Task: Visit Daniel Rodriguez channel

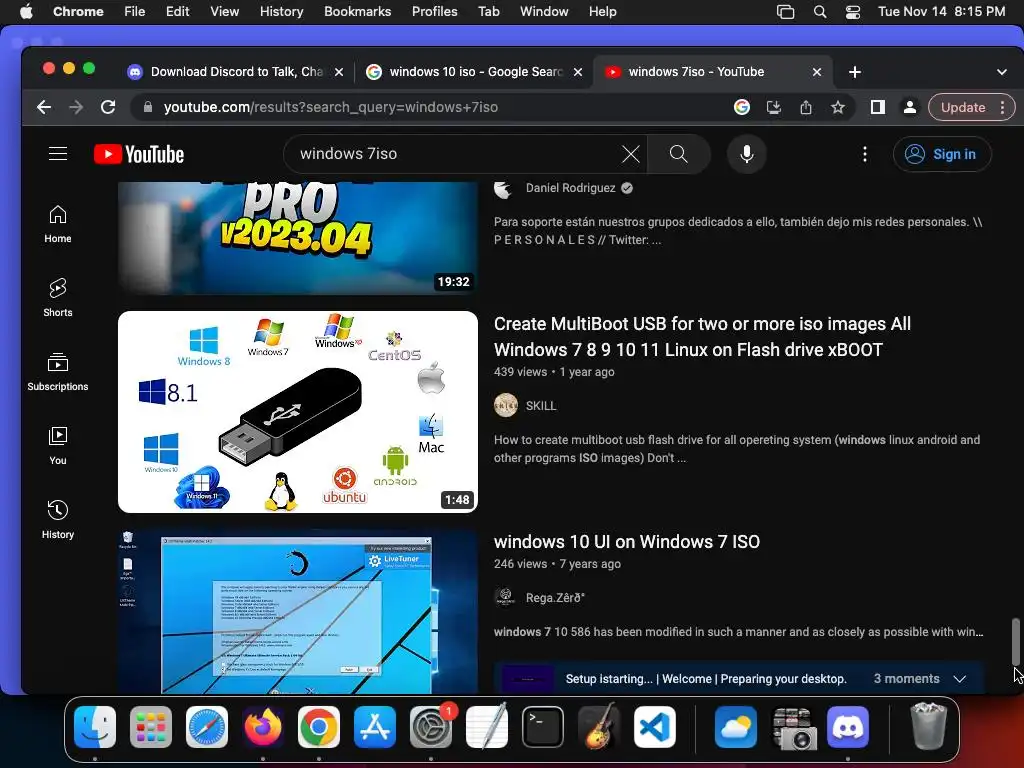Action: click(x=570, y=188)
